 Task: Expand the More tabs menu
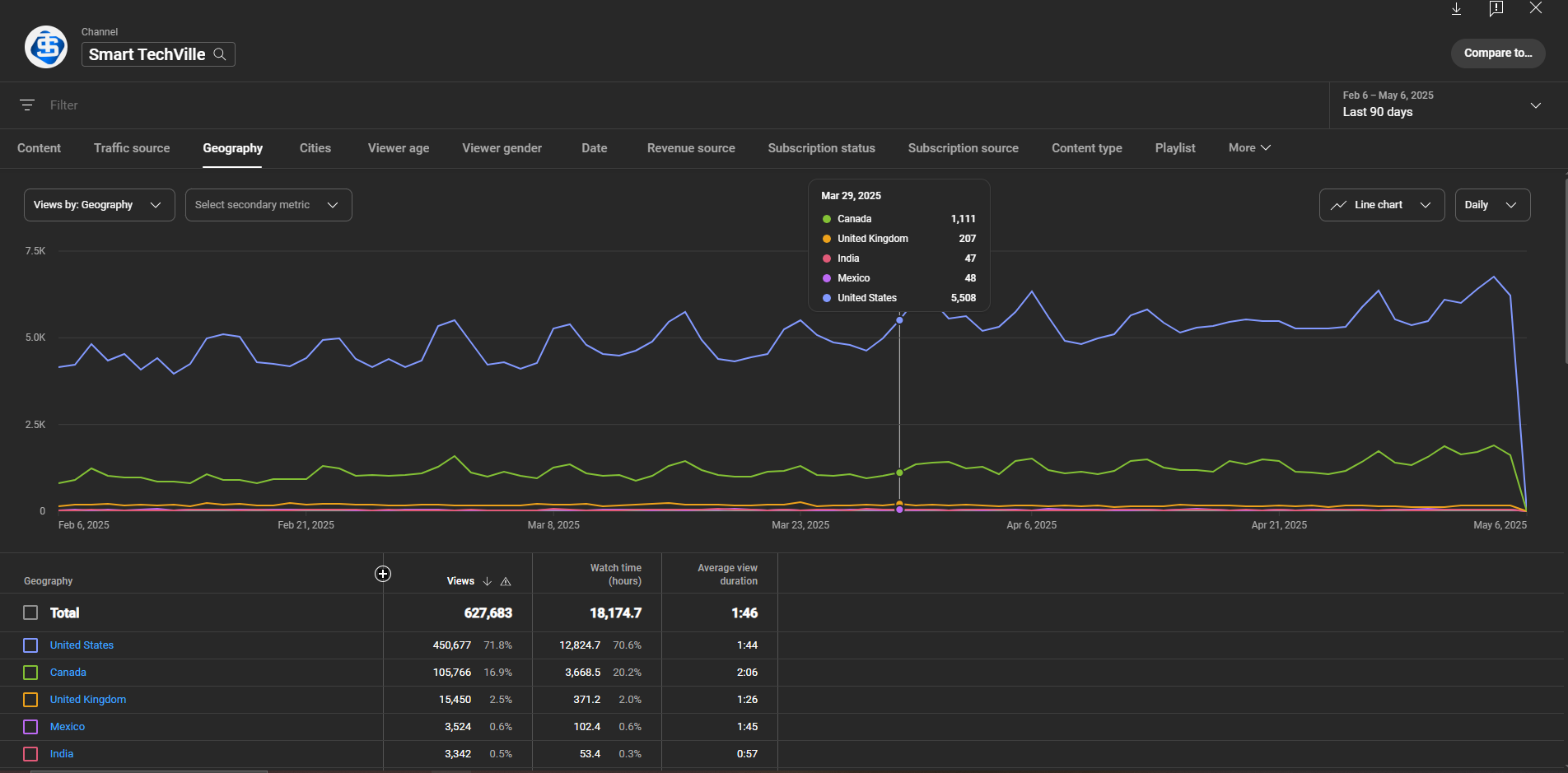tap(1249, 148)
